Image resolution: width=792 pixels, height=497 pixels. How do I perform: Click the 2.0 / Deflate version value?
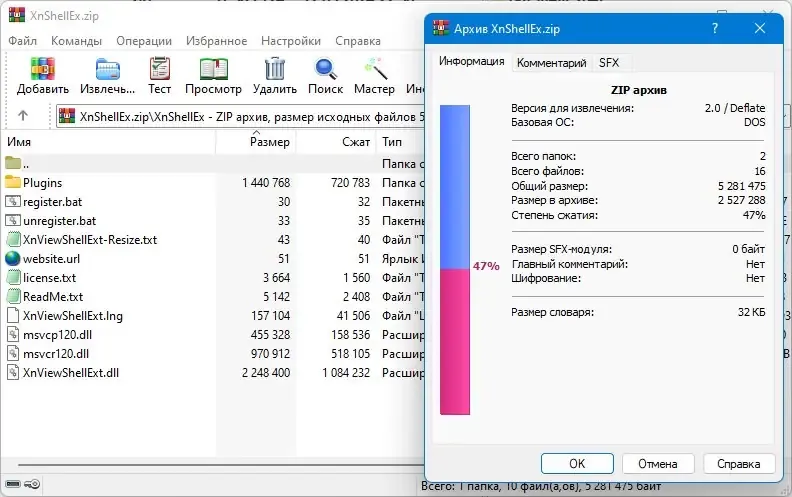pos(735,108)
